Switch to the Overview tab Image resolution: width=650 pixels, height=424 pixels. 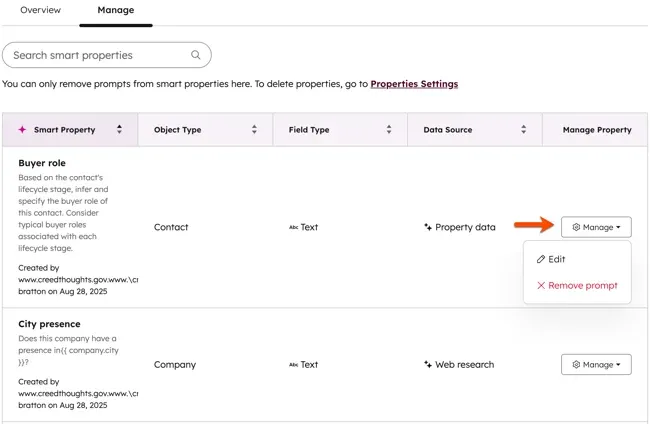[x=40, y=10]
